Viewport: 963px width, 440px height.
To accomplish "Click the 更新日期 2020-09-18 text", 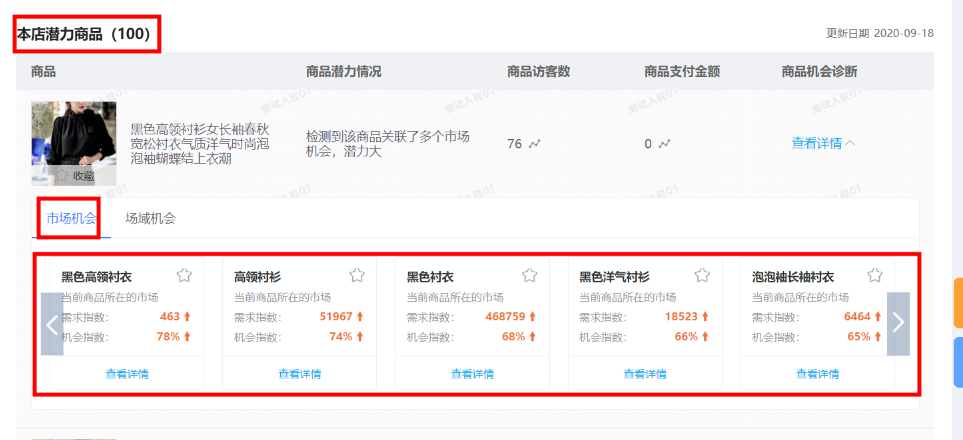I will (x=879, y=33).
